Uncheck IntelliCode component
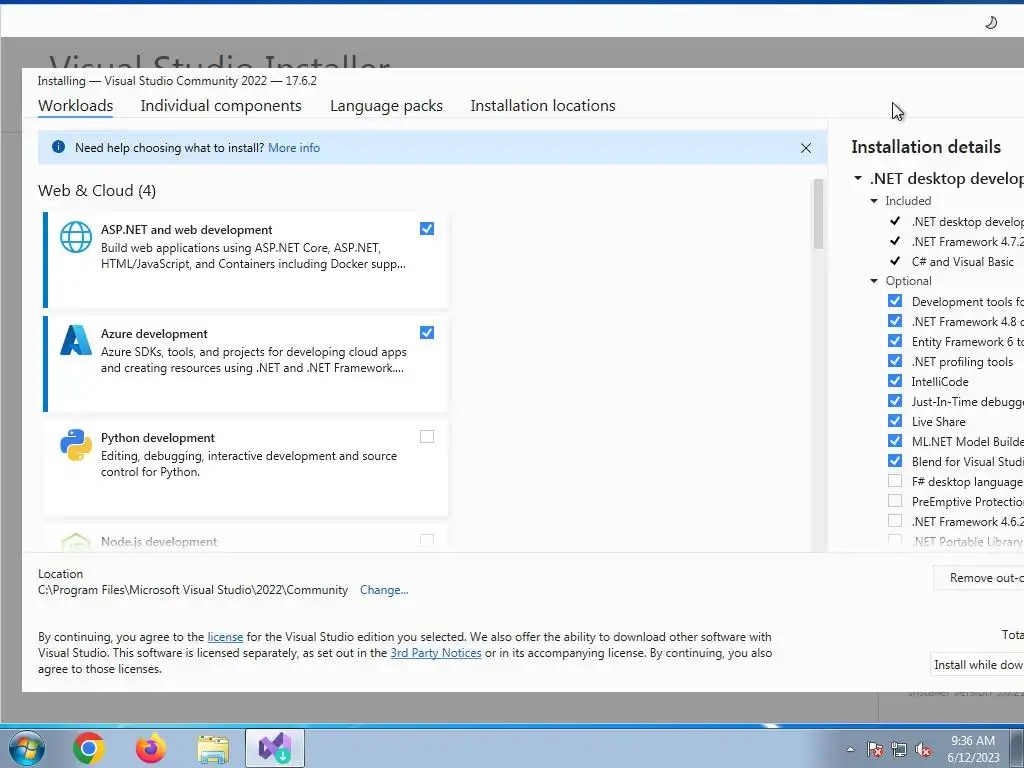The image size is (1024, 768). pos(895,381)
